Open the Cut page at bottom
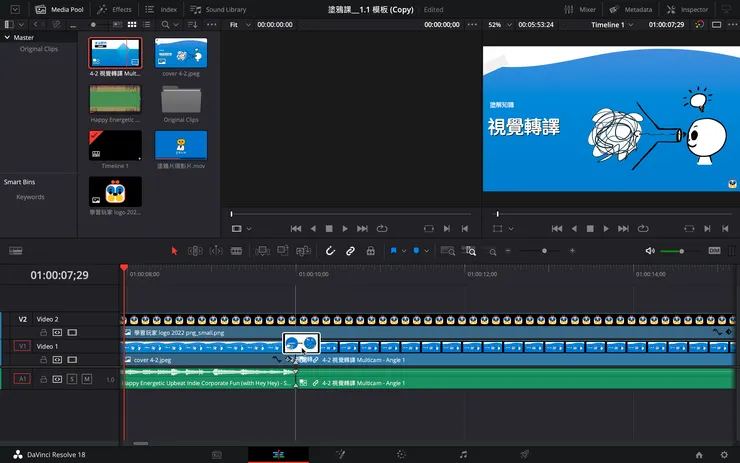 point(217,454)
